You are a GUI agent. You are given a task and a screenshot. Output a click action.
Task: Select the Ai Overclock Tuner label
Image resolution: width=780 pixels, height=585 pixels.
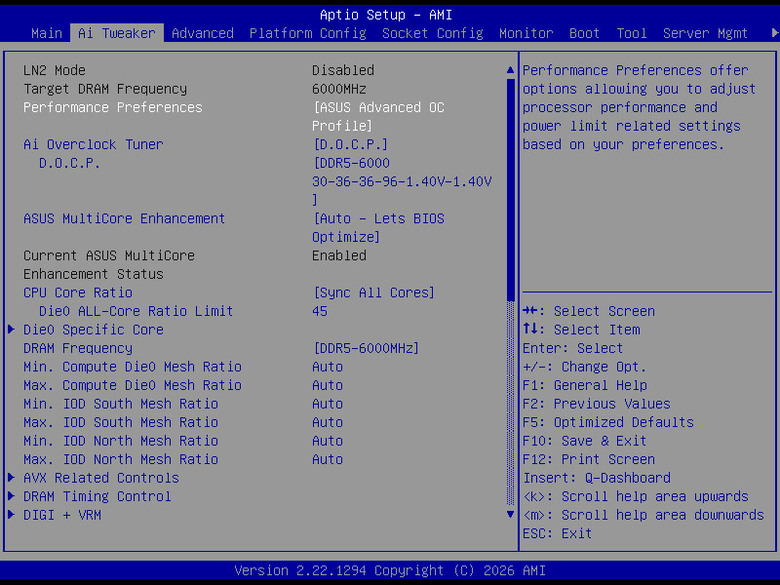[94, 144]
